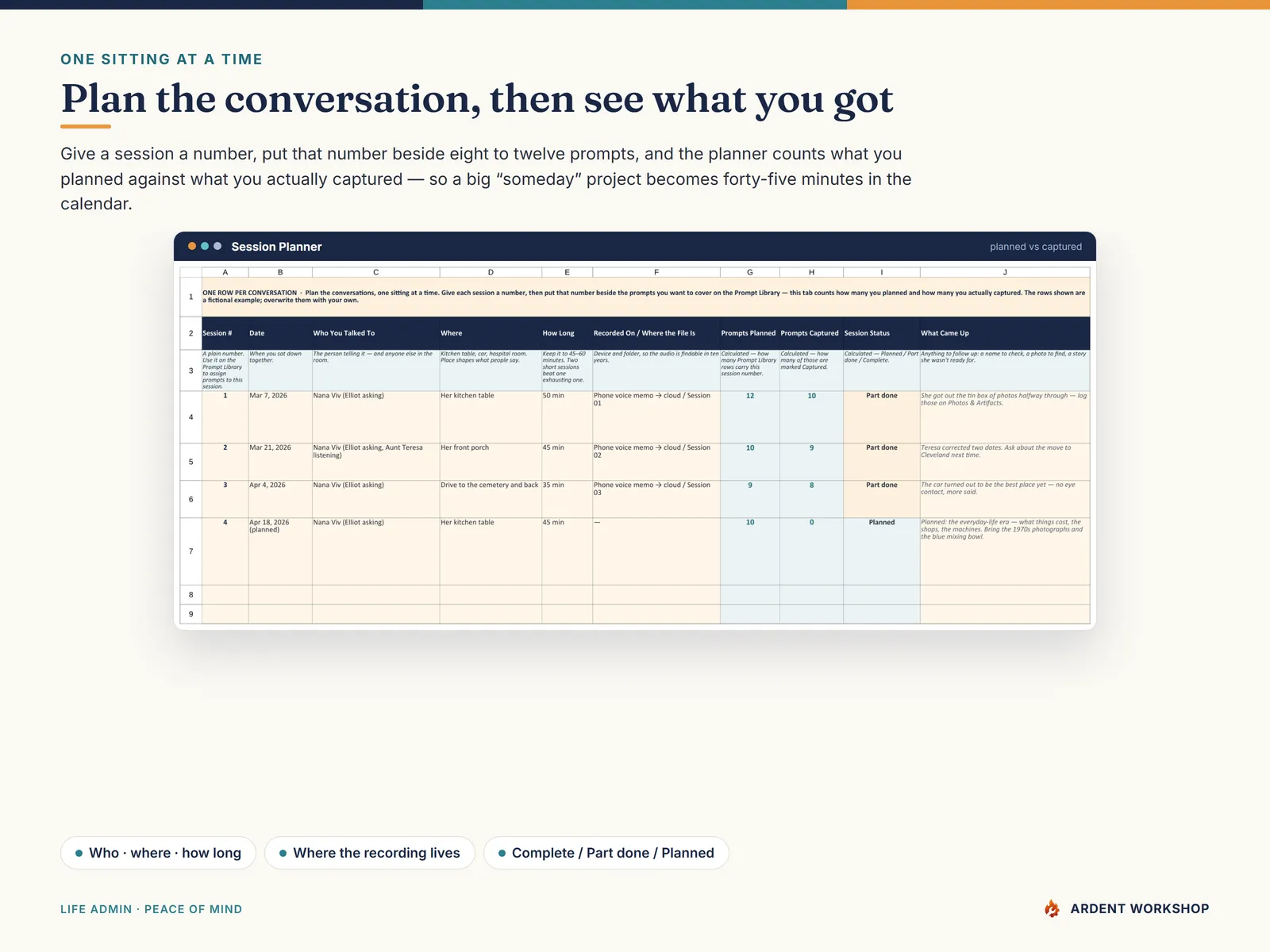Click the "Session #" header cell
The height and width of the screenshot is (952, 1270).
click(x=225, y=333)
